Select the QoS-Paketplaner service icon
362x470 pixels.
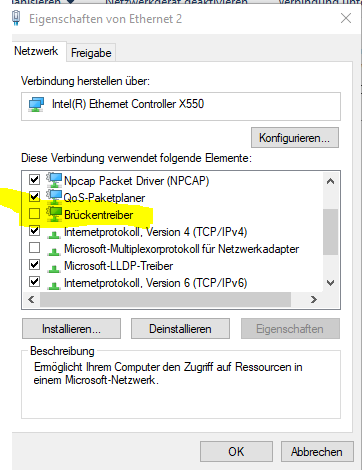54,197
